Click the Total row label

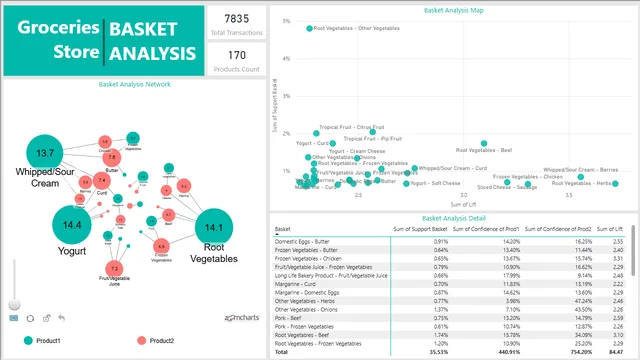(x=281, y=352)
